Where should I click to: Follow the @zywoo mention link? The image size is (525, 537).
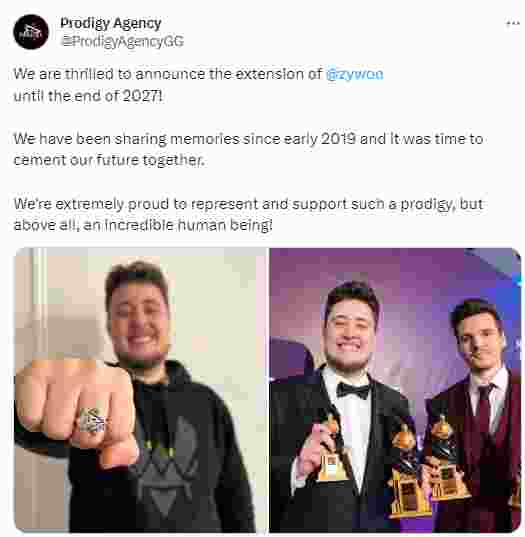pos(354,74)
